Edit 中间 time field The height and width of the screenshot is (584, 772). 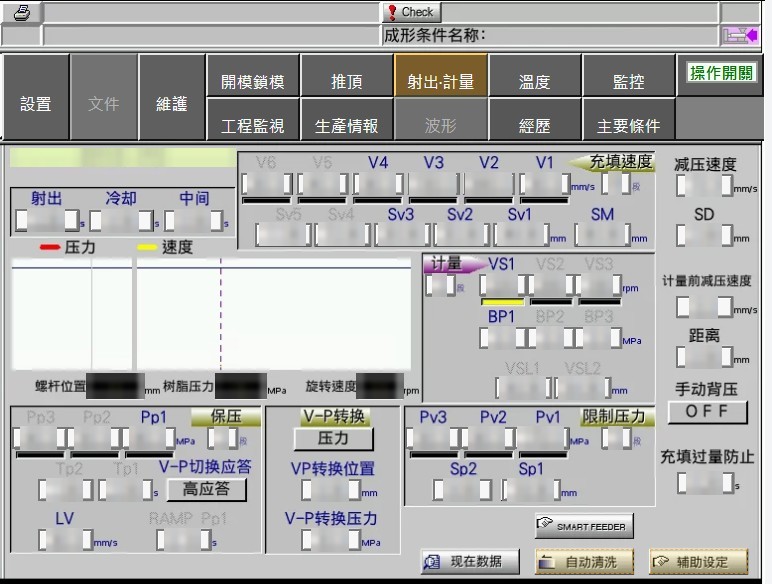click(x=193, y=221)
